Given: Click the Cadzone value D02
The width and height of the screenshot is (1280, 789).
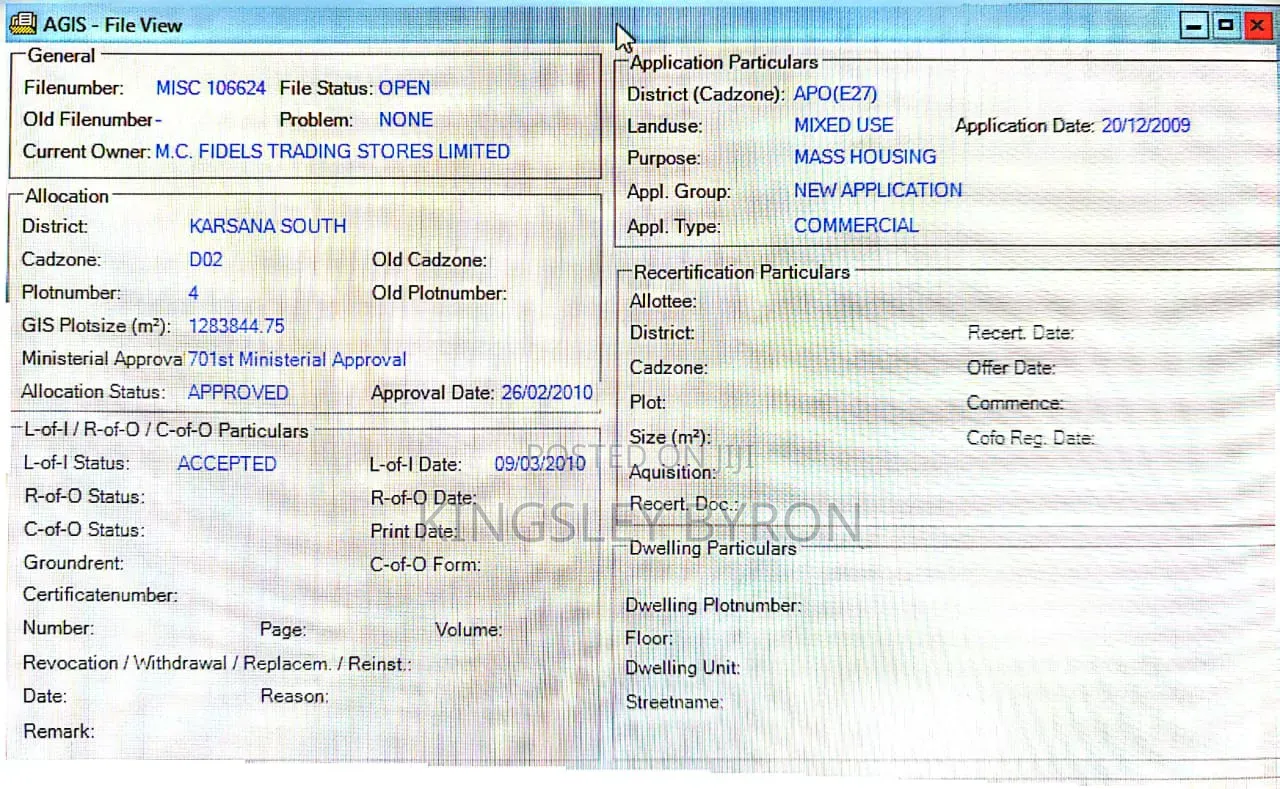Looking at the screenshot, I should [x=206, y=260].
